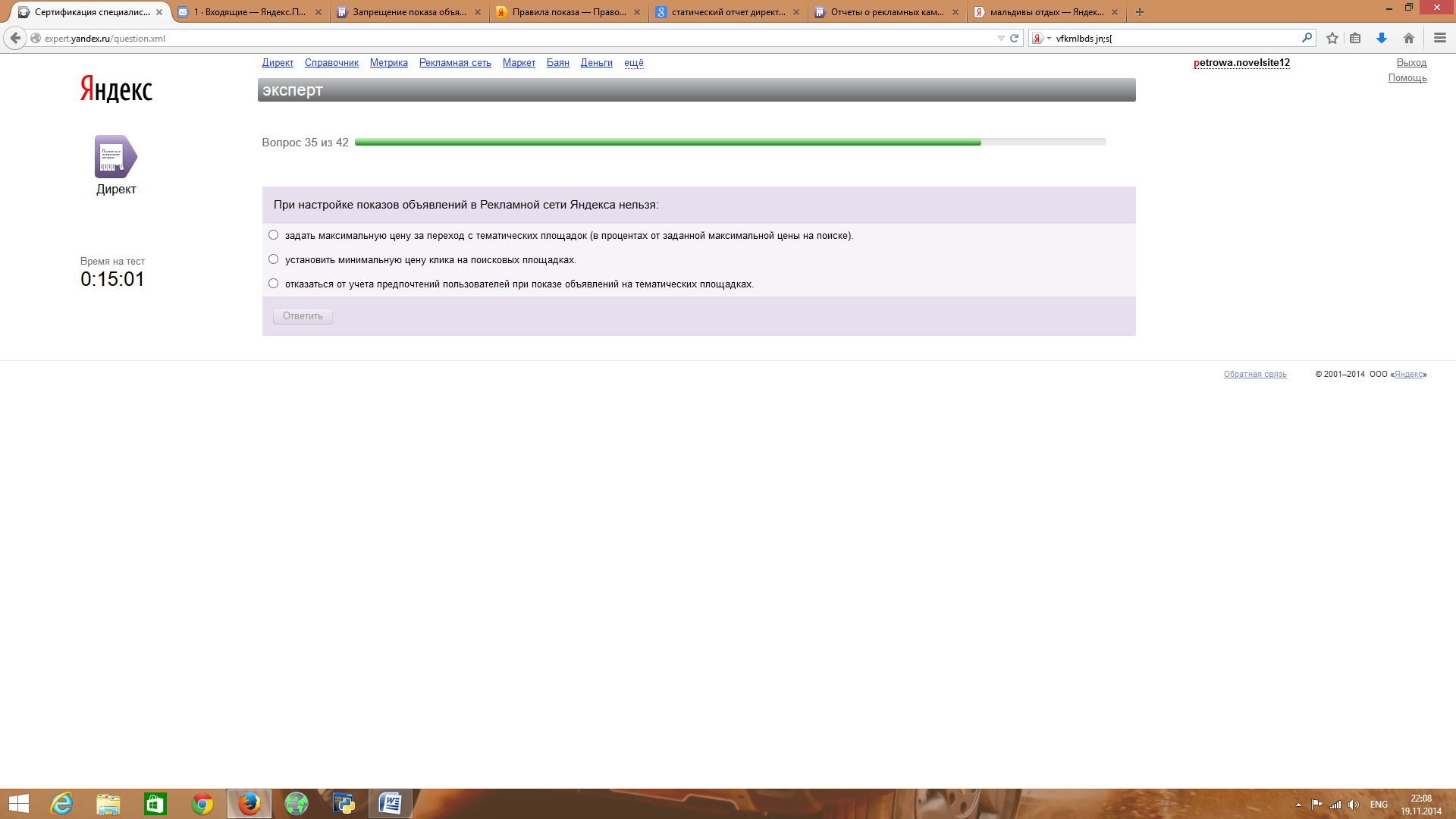Screen dimensions: 1456x819
Task: Open the Справочник link
Action: click(331, 63)
